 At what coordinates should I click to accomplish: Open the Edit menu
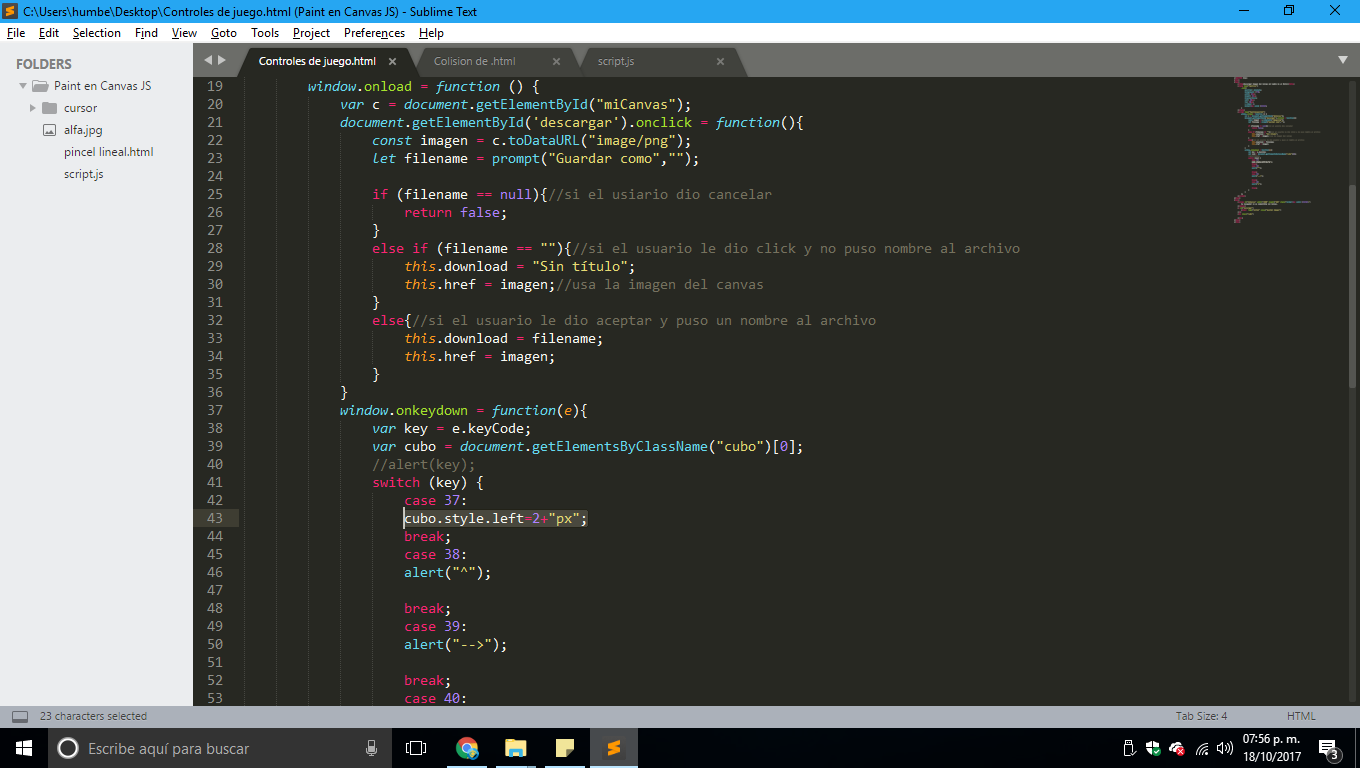click(x=49, y=33)
